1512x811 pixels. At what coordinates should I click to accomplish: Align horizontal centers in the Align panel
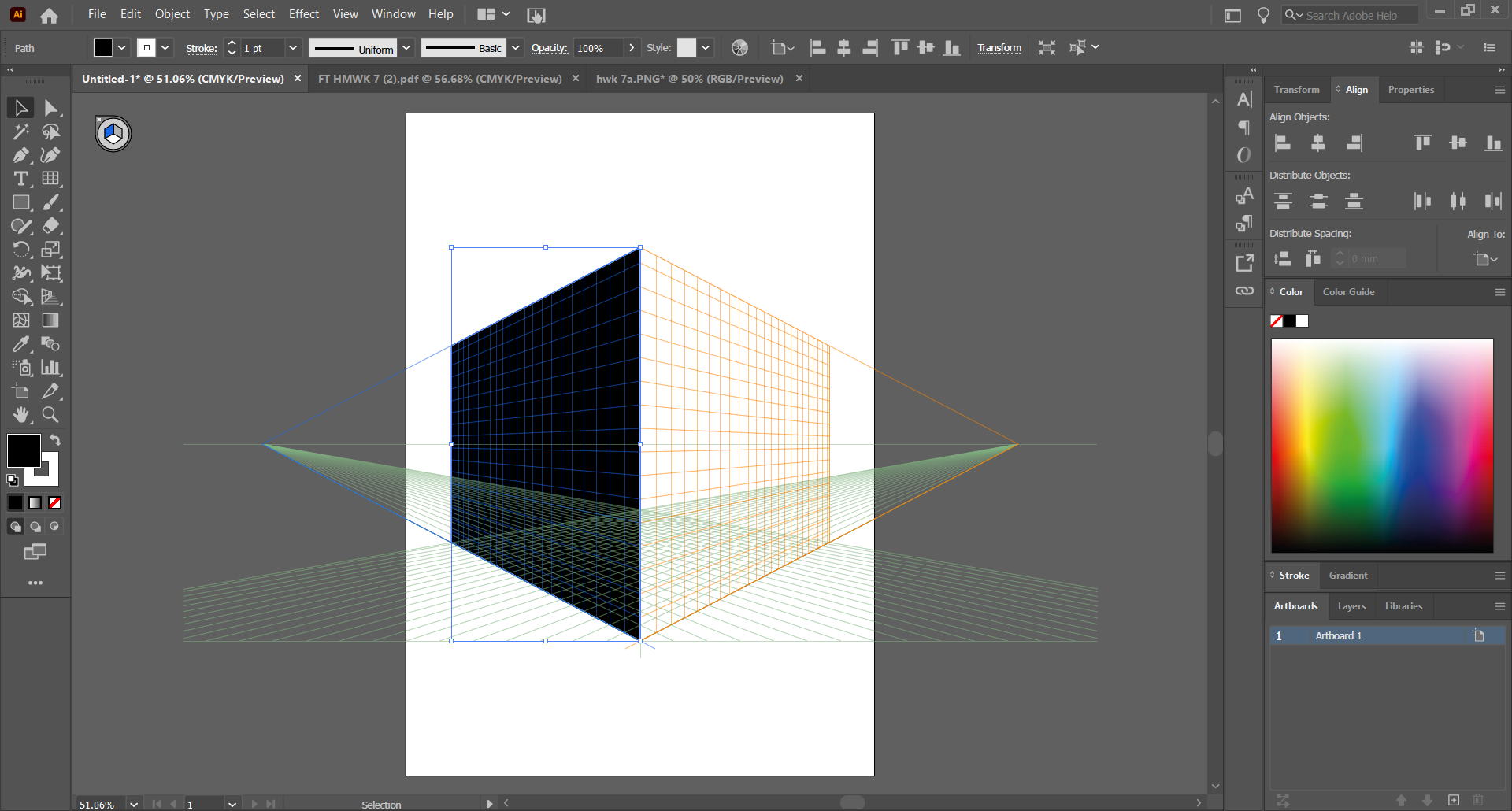(1318, 143)
